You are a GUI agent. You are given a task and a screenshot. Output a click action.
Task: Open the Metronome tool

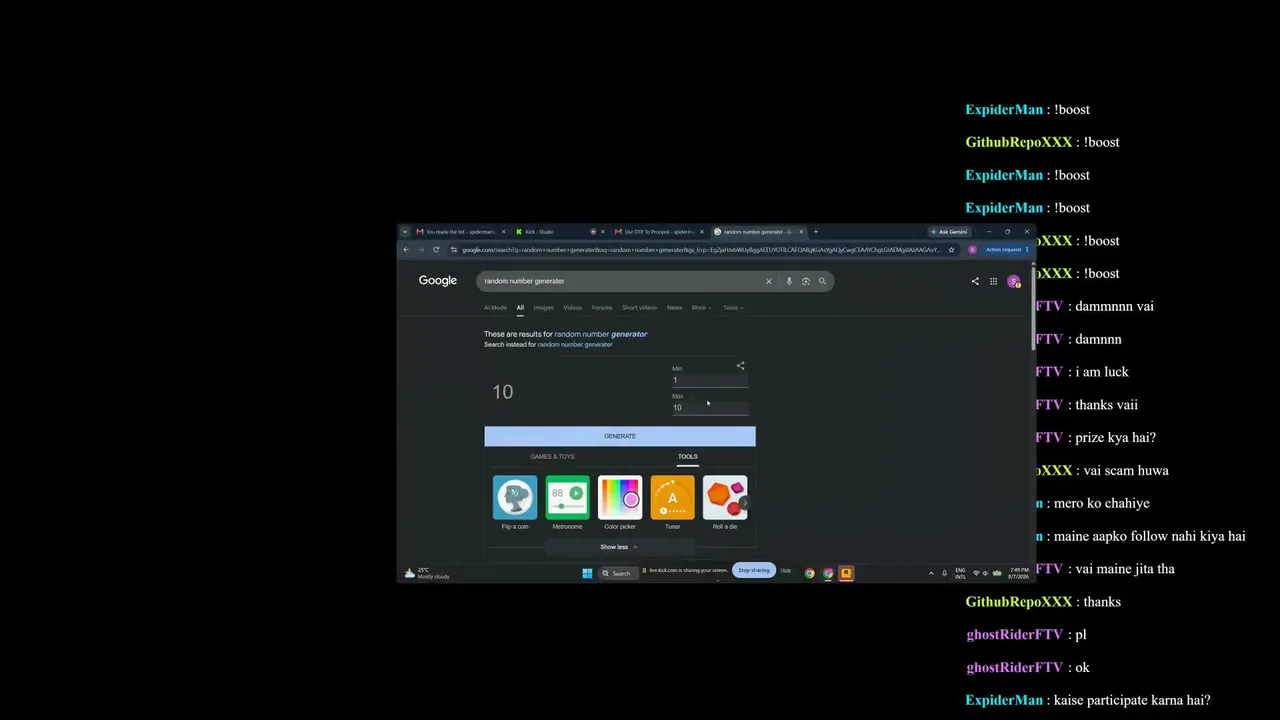[x=567, y=502]
